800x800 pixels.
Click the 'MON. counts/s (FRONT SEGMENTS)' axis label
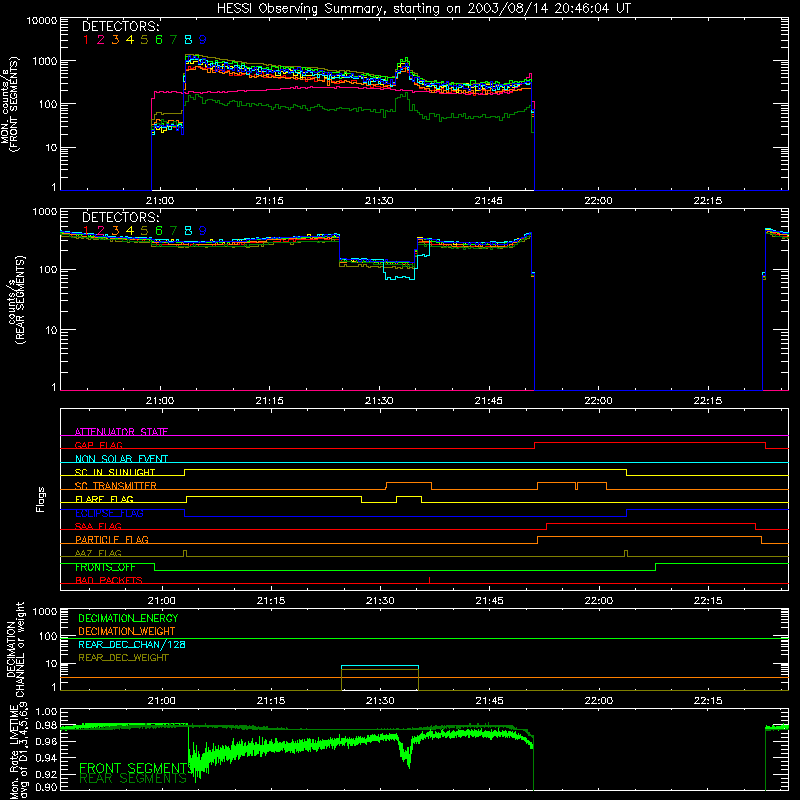click(9, 104)
